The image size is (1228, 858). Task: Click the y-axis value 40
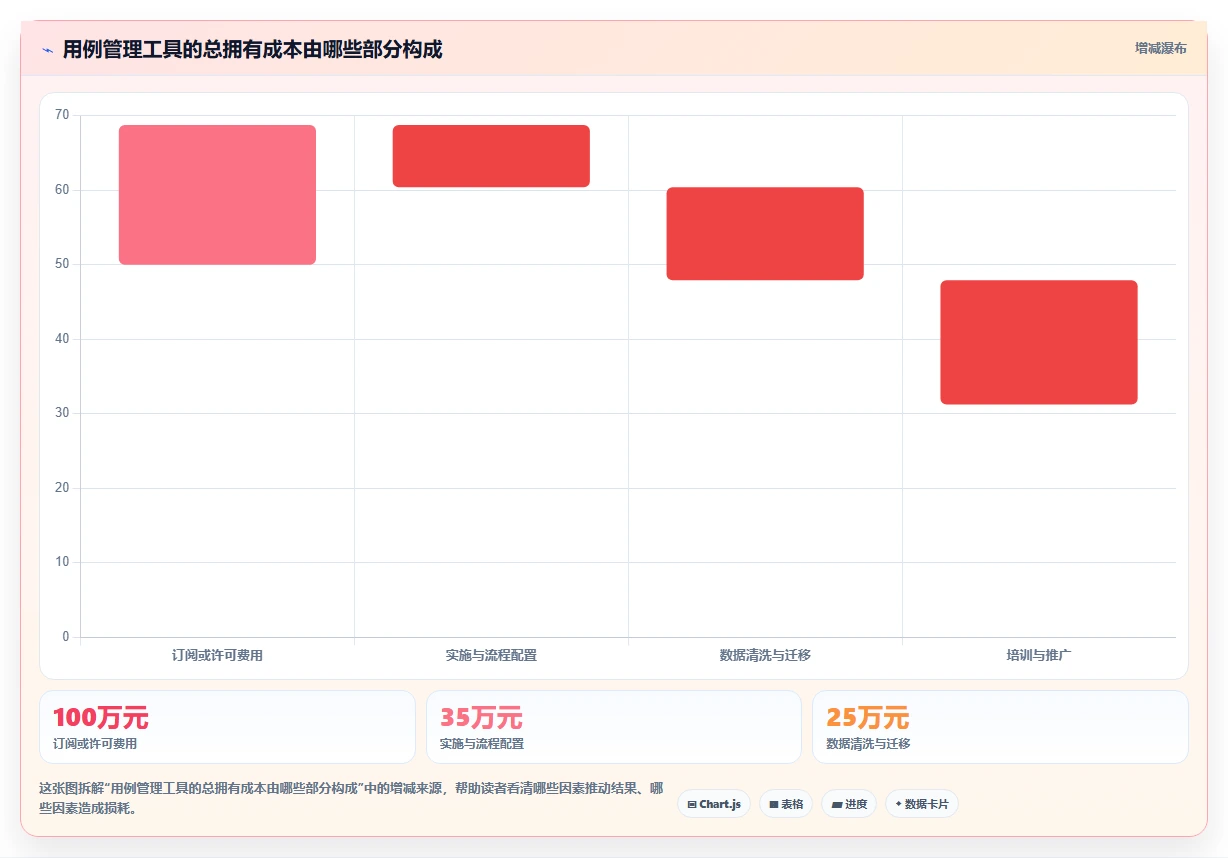click(62, 339)
